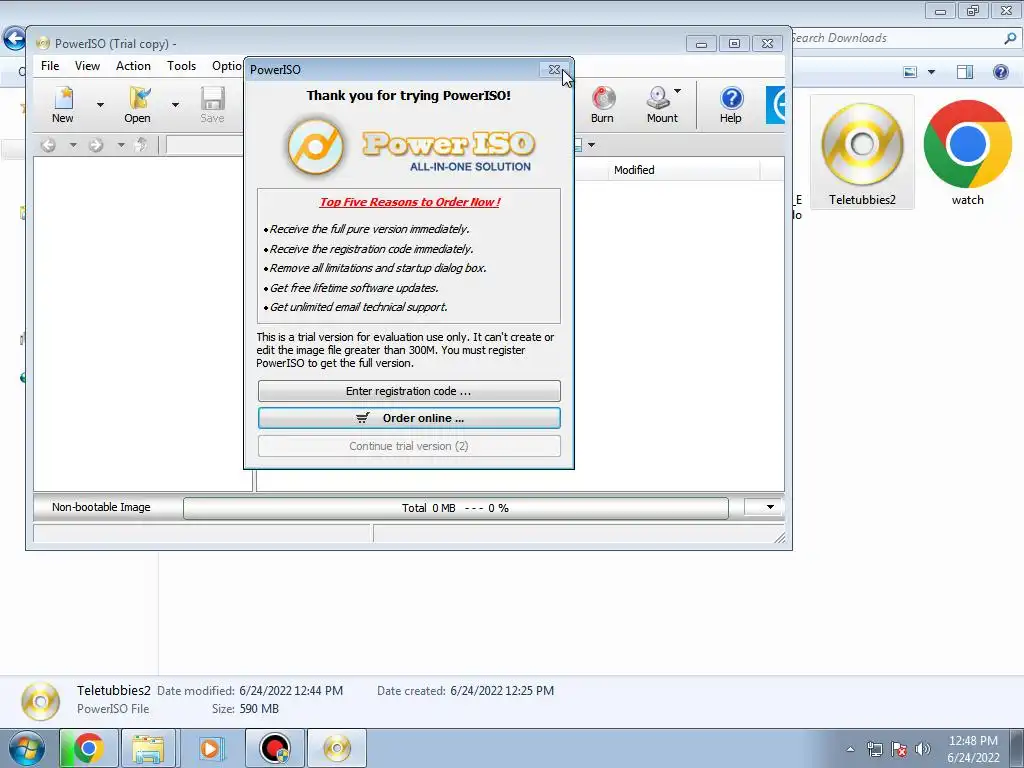Select the watch Chrome file in Downloads

point(967,153)
